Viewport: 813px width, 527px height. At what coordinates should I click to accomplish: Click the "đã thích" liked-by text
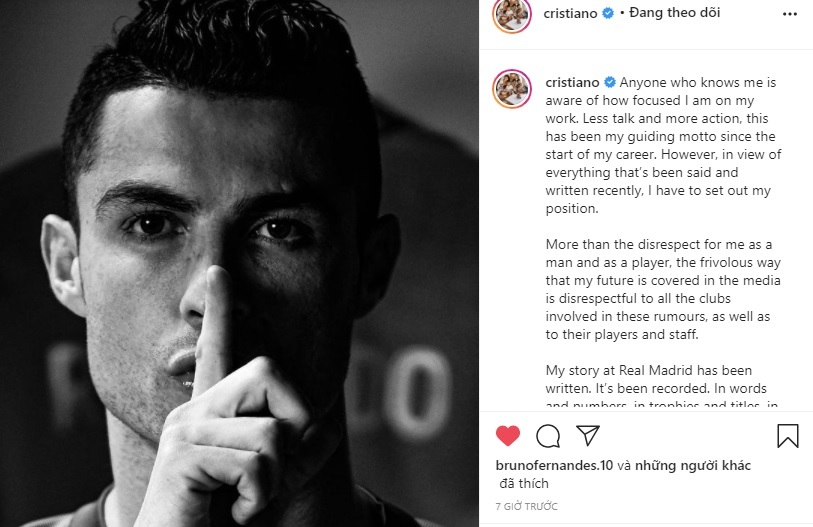524,483
